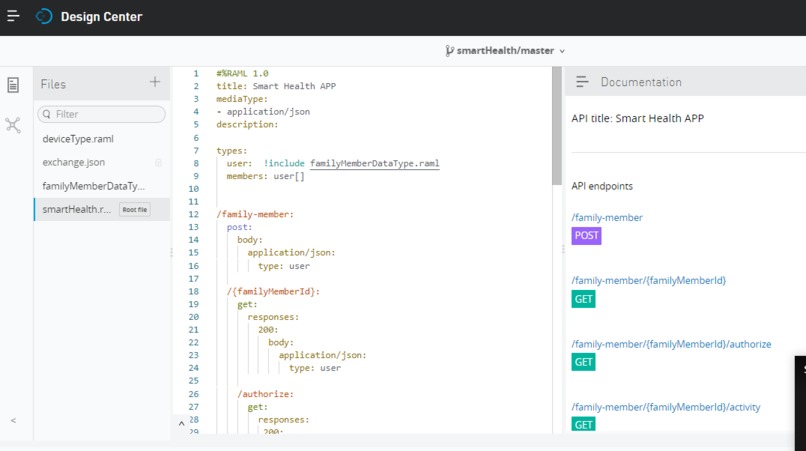Click '- application/json' on line 4
The width and height of the screenshot is (806, 451).
263,112
